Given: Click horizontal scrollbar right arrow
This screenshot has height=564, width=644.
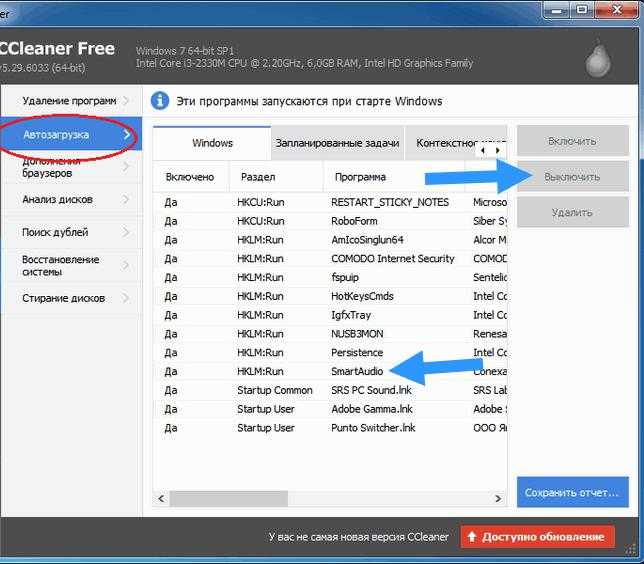Looking at the screenshot, I should pyautogui.click(x=498, y=499).
